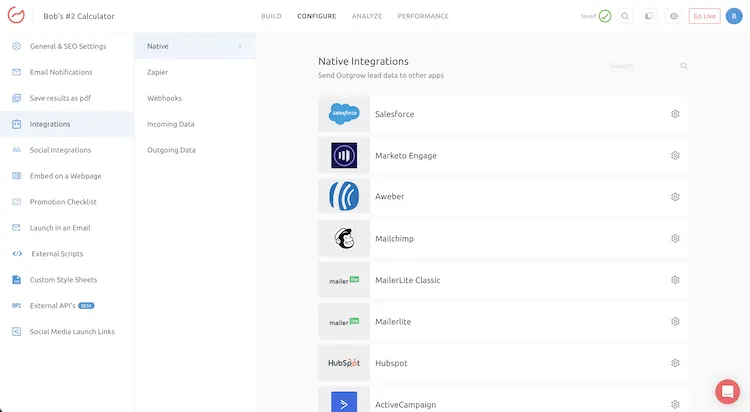
Task: Click the External Scripts code icon
Action: click(17, 254)
